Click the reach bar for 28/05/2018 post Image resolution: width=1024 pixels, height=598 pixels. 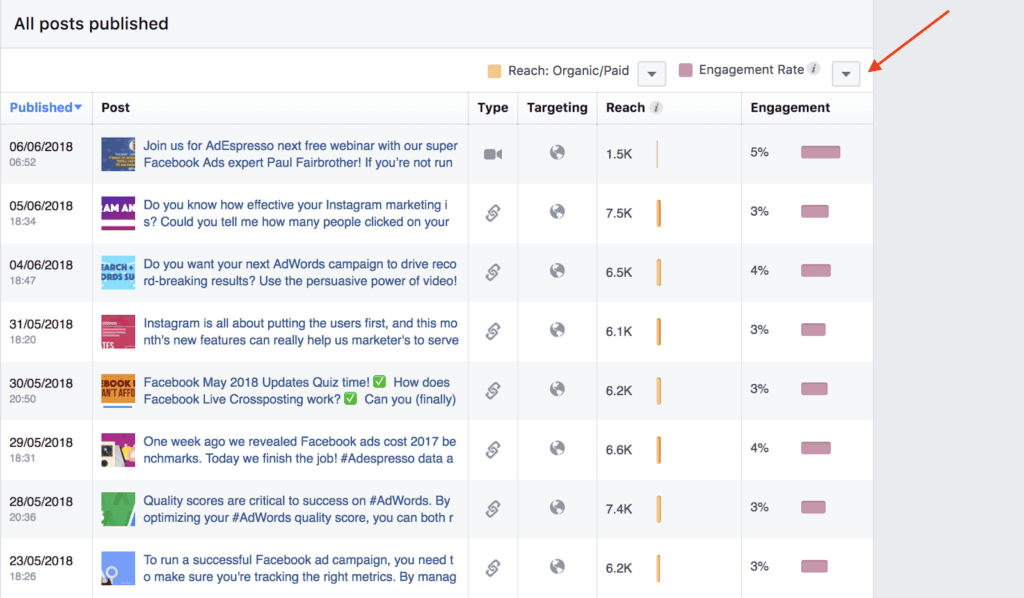coord(659,509)
